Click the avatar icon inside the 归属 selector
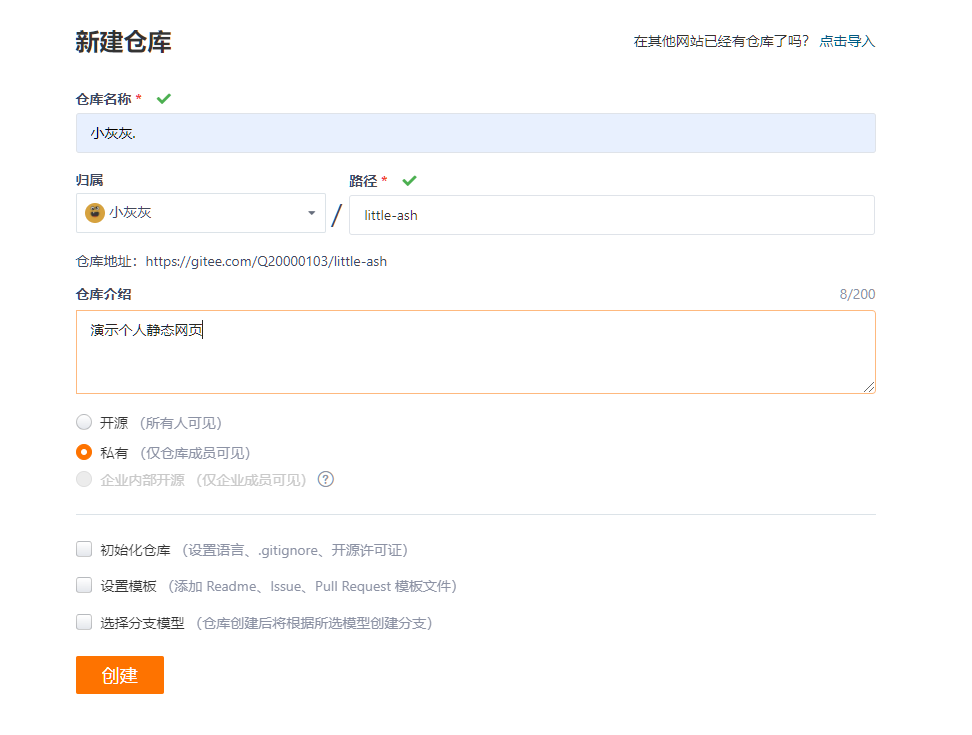Screen dimensions: 972x735 [95, 213]
